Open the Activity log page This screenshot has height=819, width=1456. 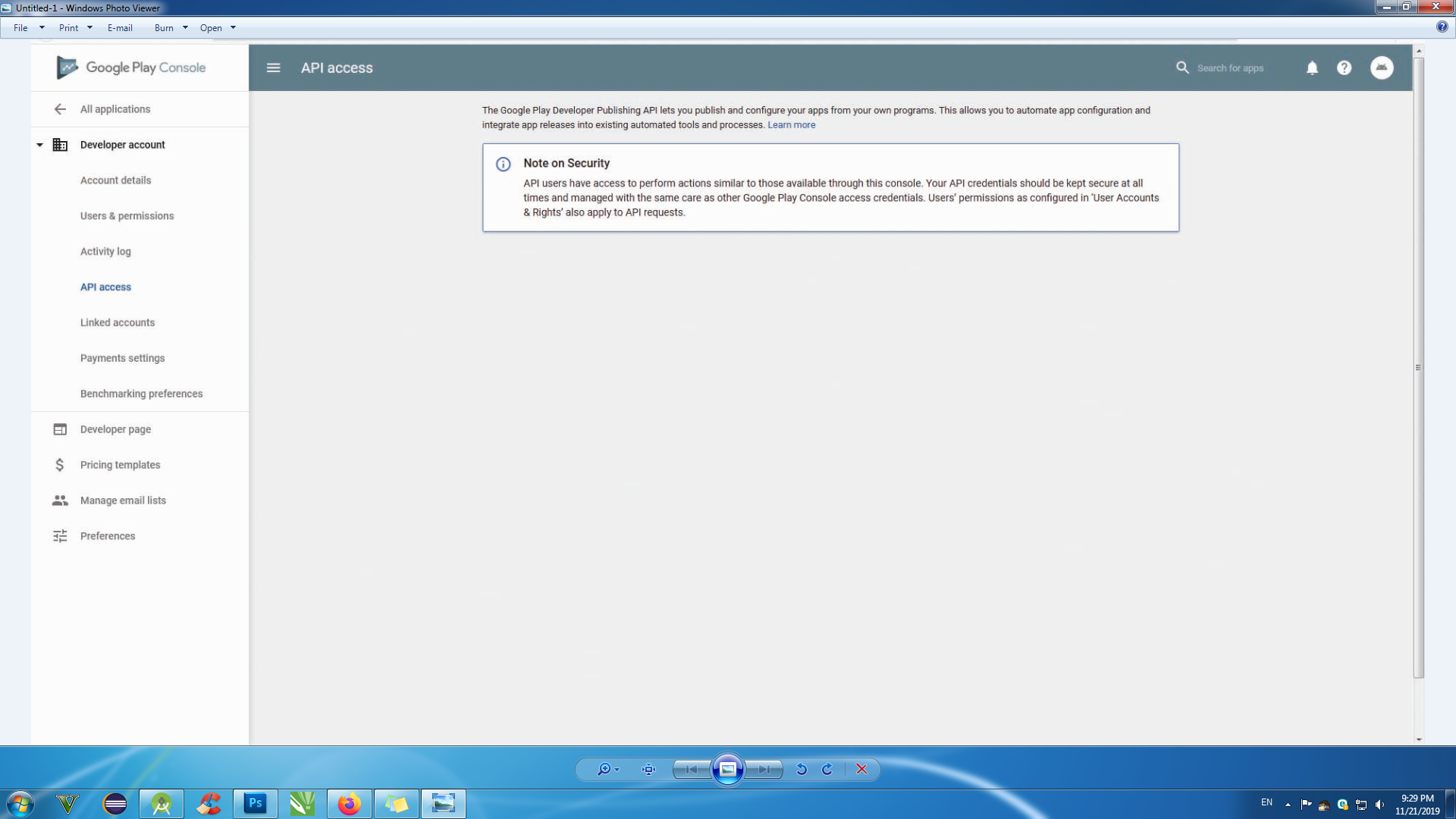105,252
